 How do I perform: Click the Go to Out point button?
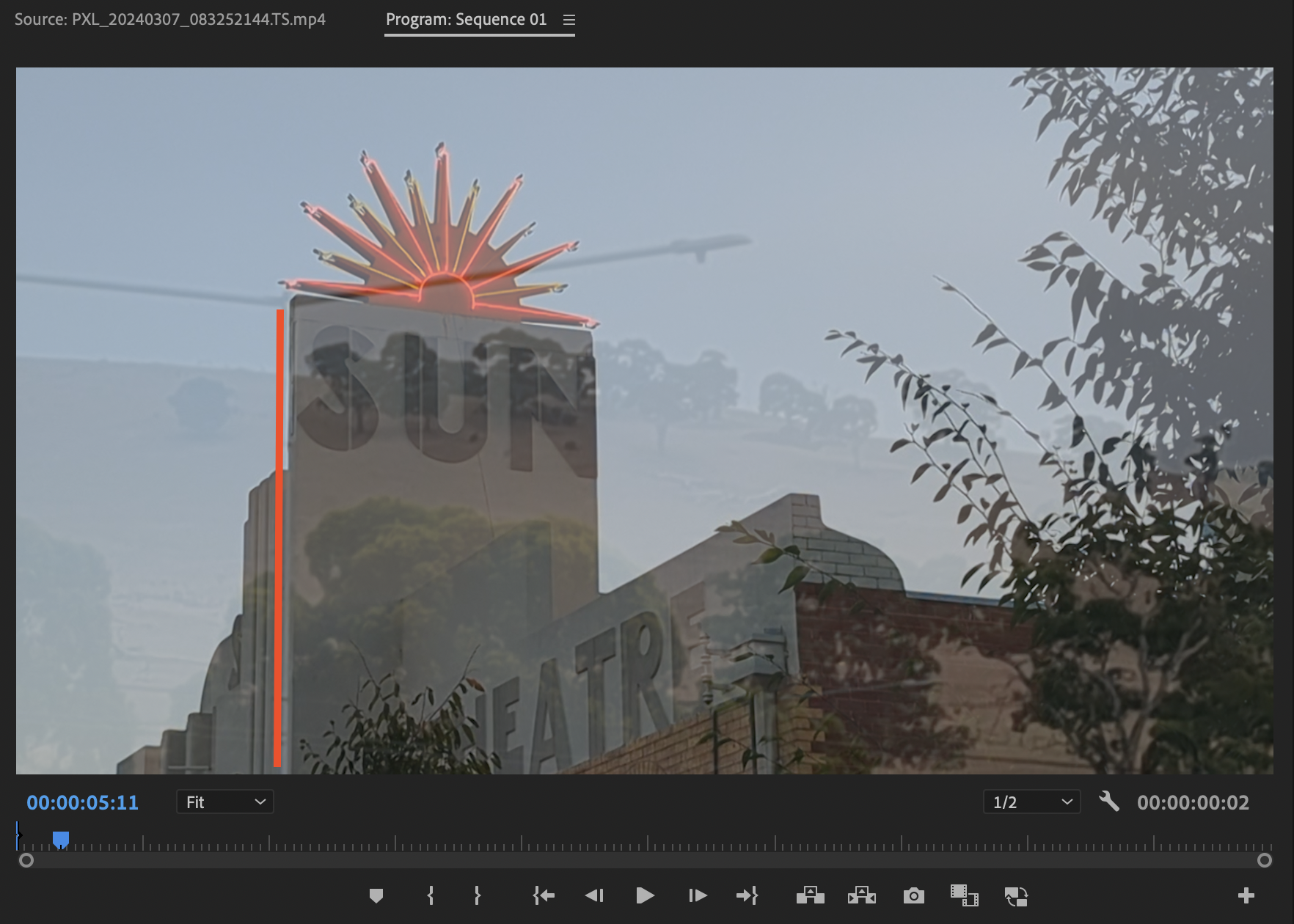(x=747, y=895)
